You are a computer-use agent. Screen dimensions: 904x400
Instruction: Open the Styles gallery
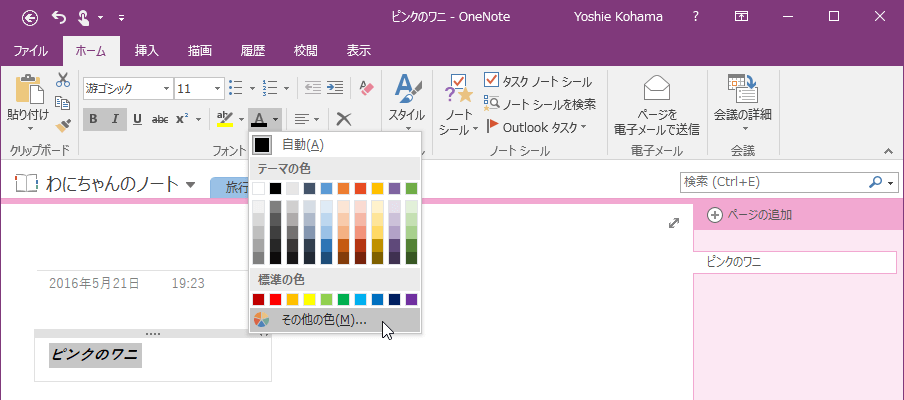[x=407, y=104]
